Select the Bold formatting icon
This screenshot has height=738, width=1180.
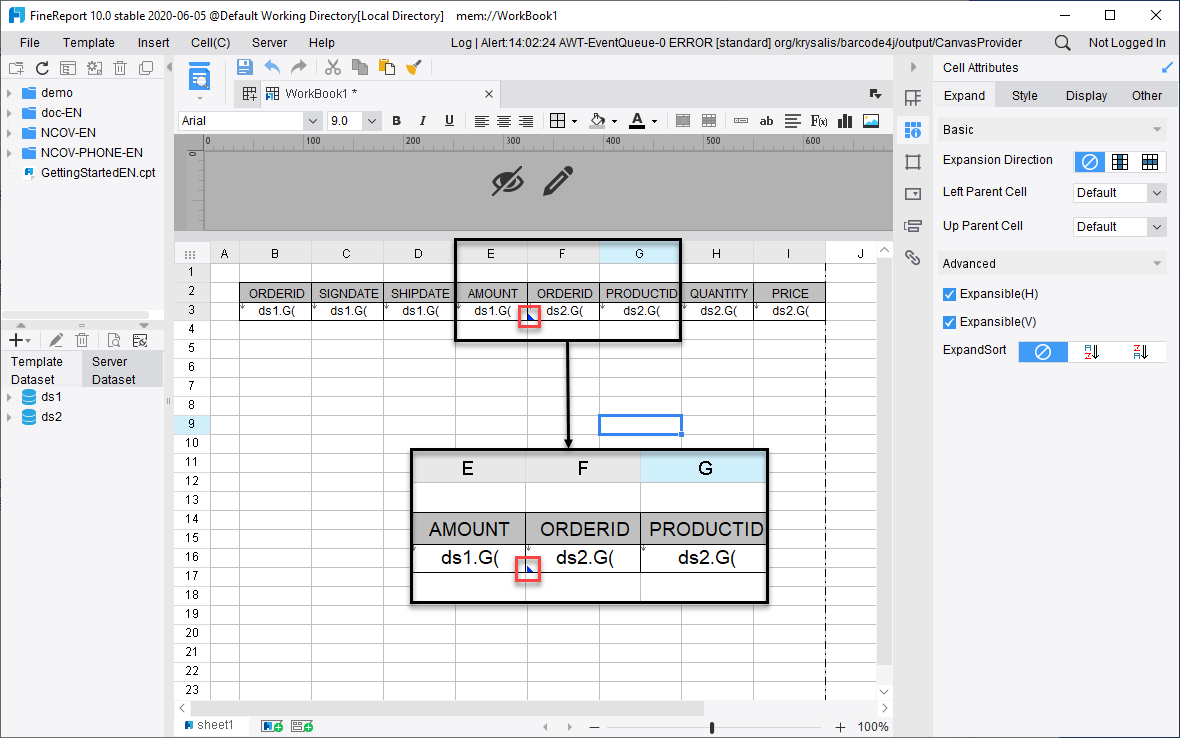pyautogui.click(x=397, y=120)
